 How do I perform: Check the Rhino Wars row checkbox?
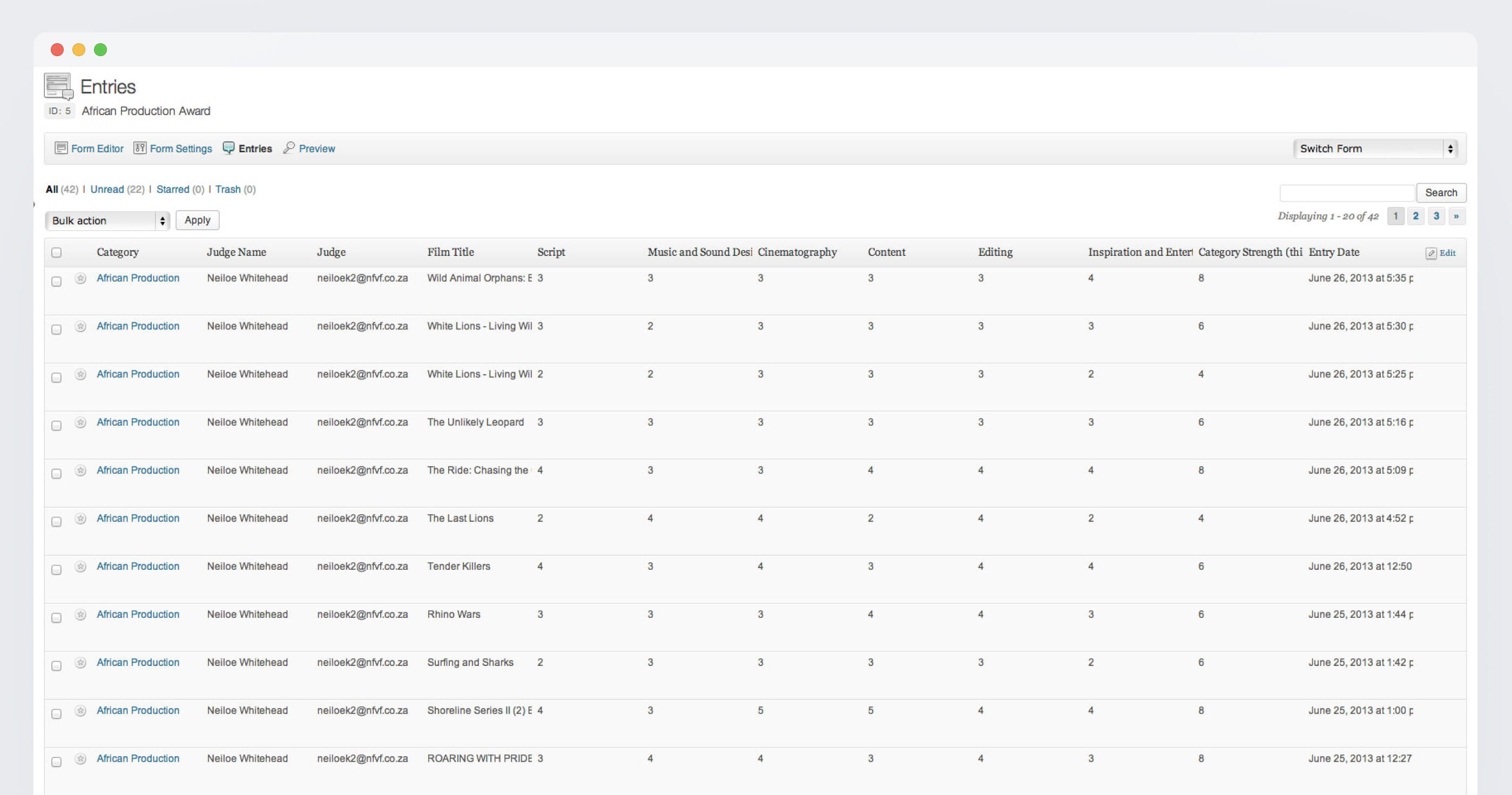coord(56,618)
